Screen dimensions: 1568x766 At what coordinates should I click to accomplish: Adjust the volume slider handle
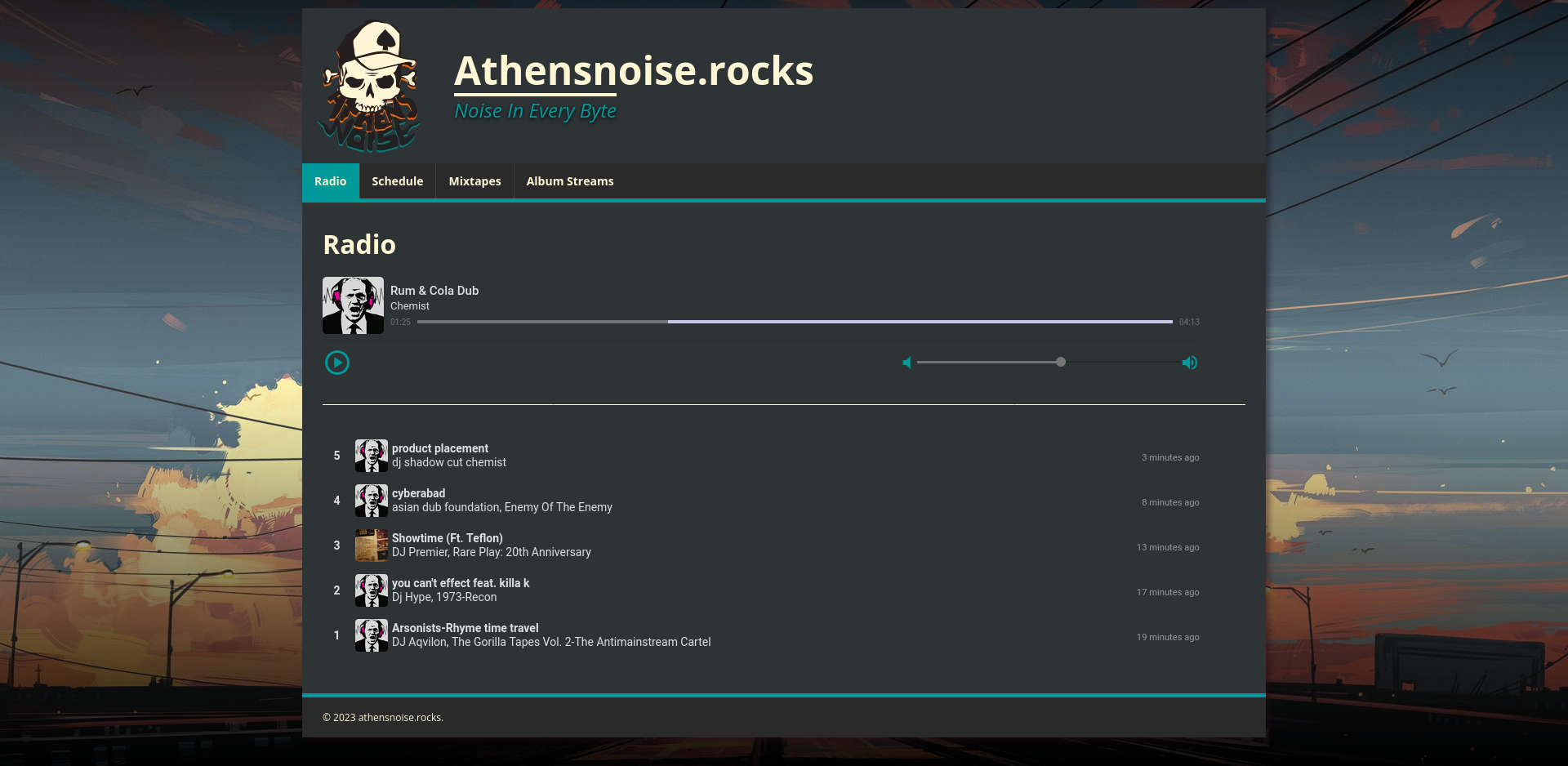[x=1060, y=362]
